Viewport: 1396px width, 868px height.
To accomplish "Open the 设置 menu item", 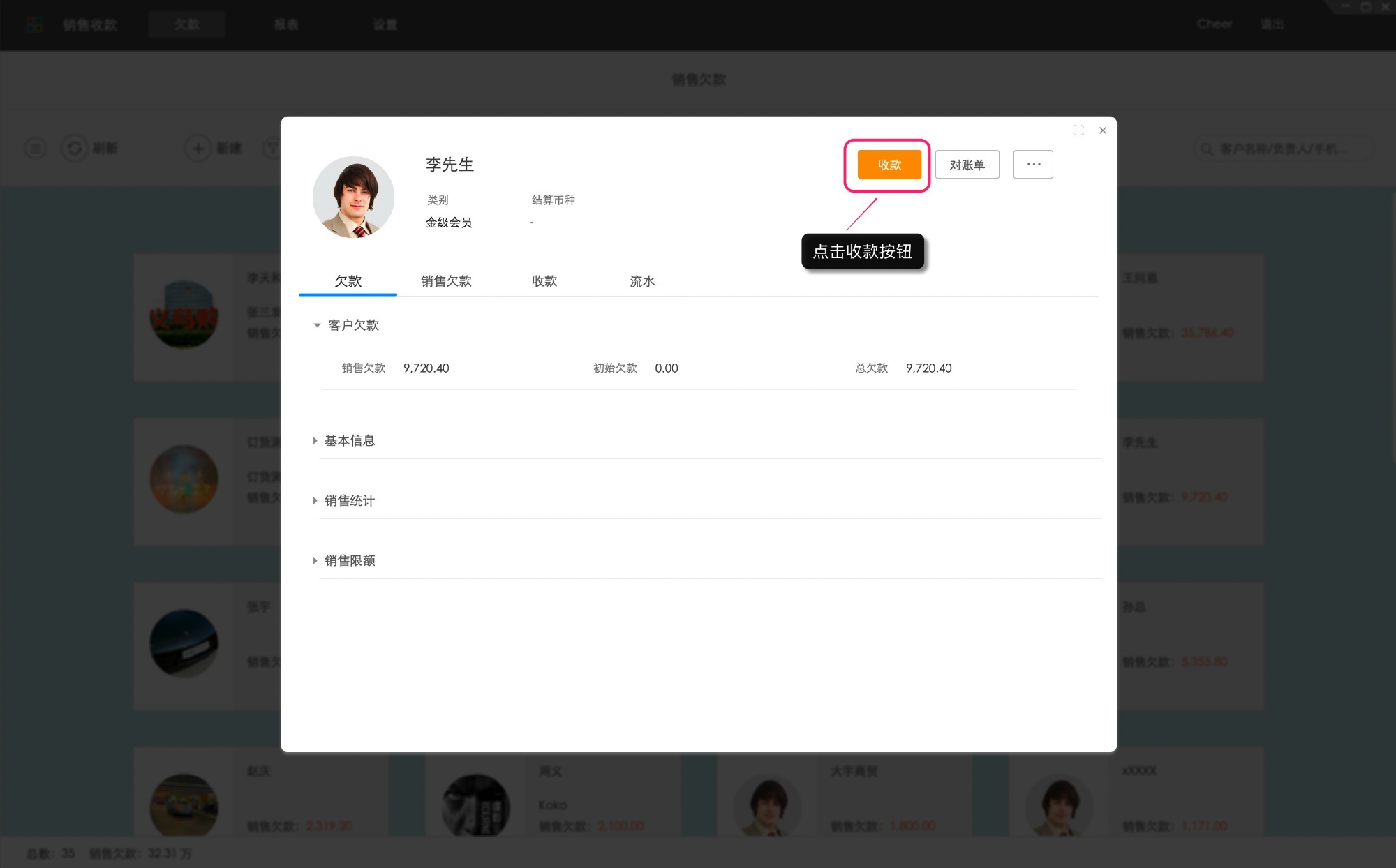I will point(385,24).
